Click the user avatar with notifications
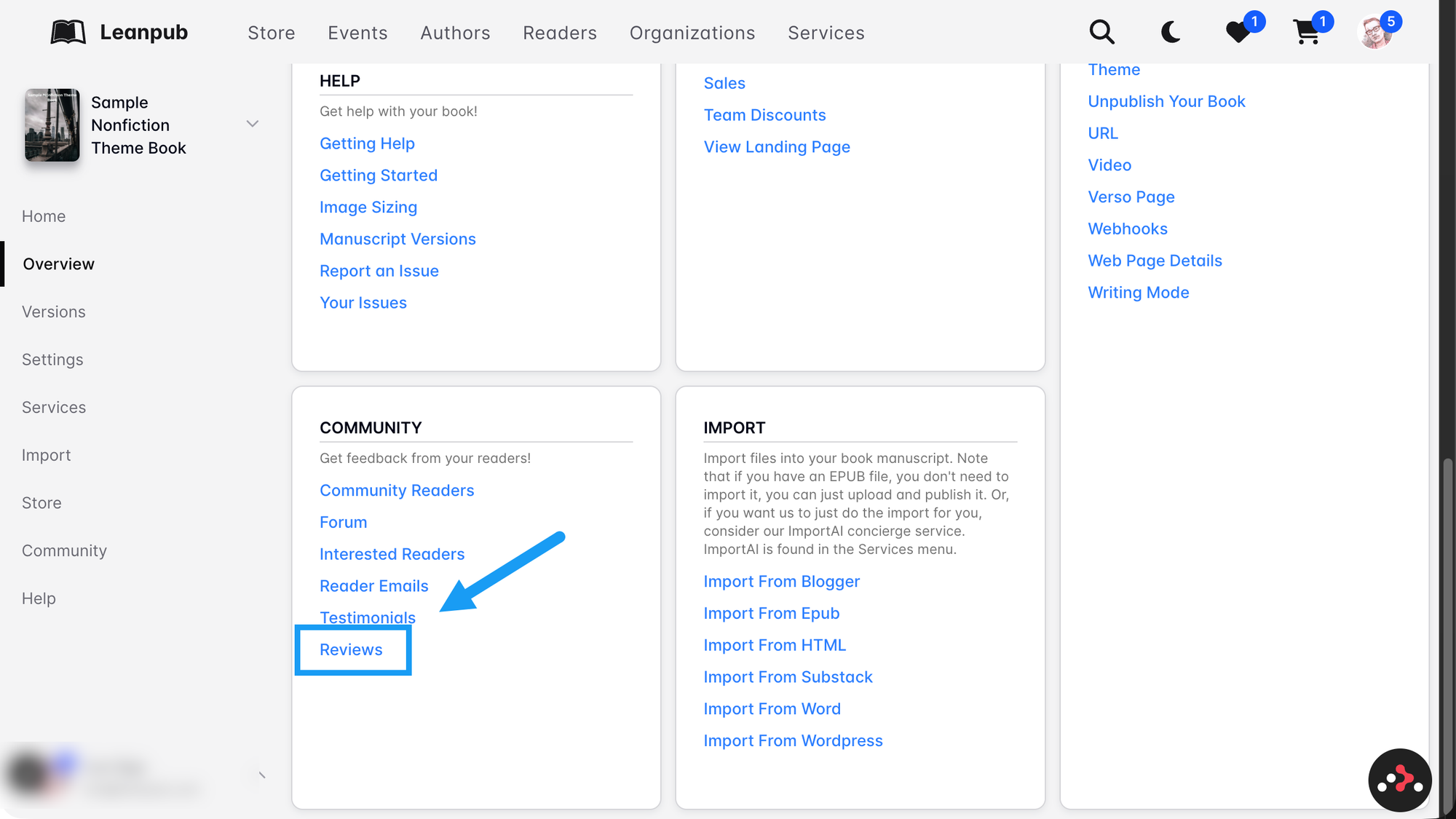 click(x=1375, y=32)
